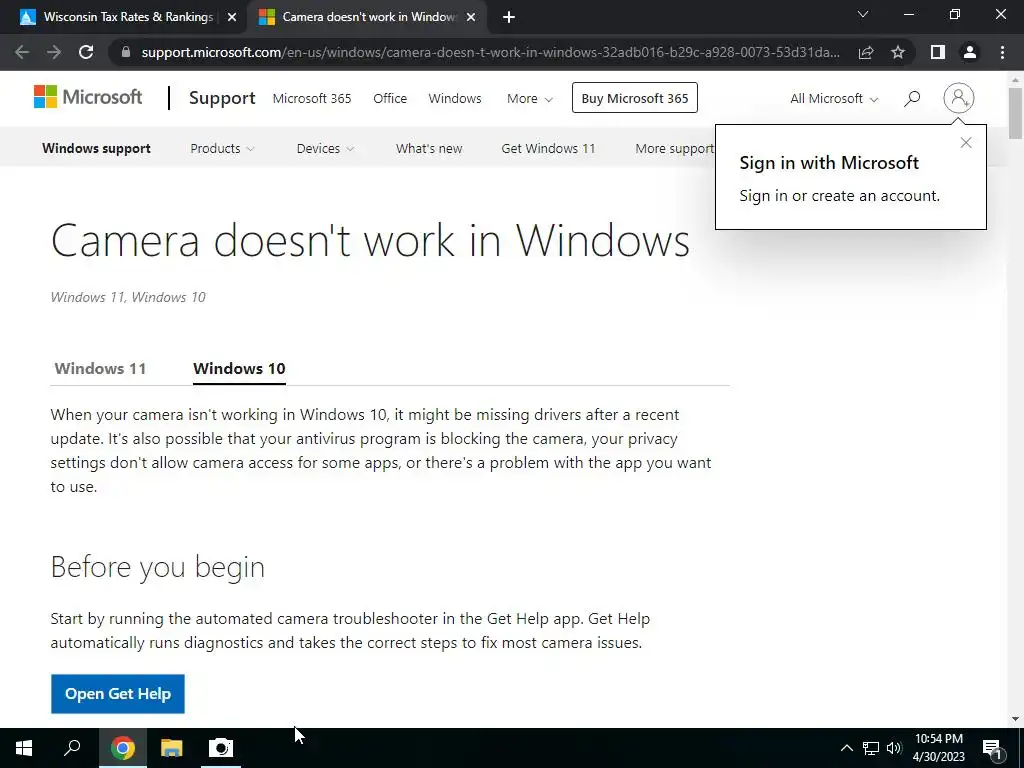
Task: Click the browser forward arrow
Action: coord(54,52)
